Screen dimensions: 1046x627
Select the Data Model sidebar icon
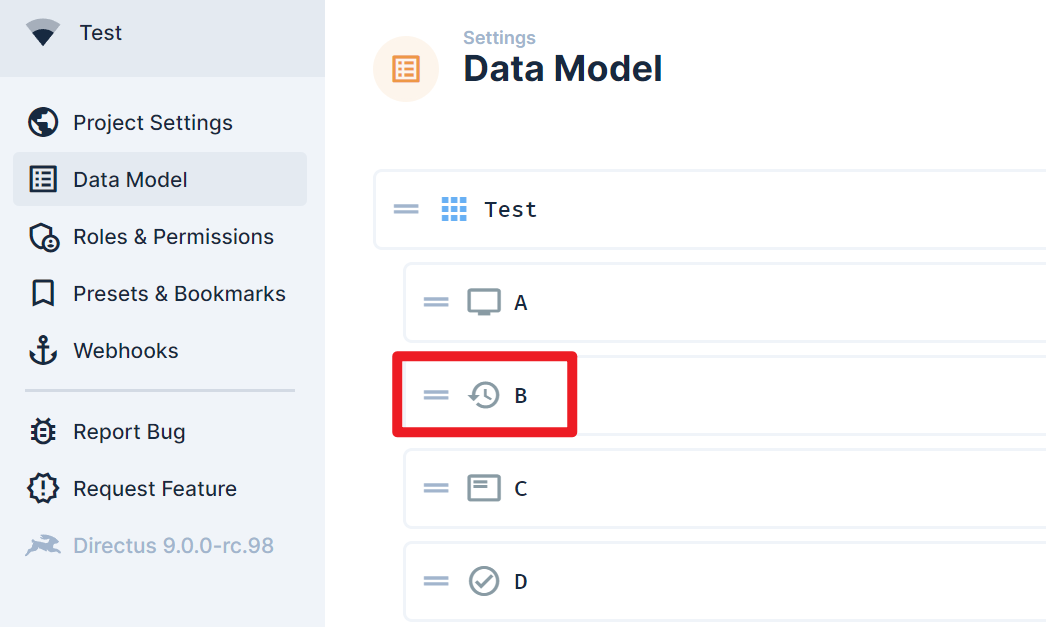coord(42,179)
